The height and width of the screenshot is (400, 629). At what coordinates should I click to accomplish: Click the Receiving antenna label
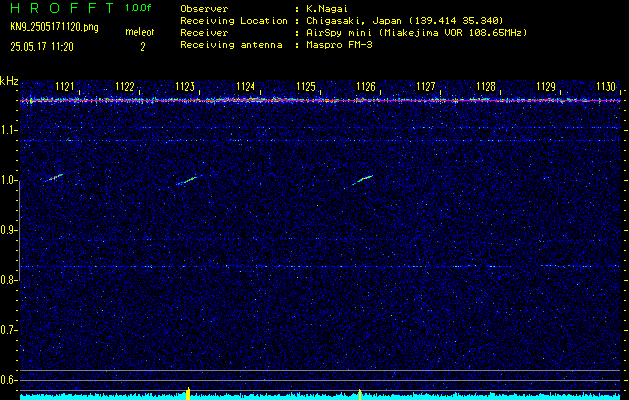[231, 45]
